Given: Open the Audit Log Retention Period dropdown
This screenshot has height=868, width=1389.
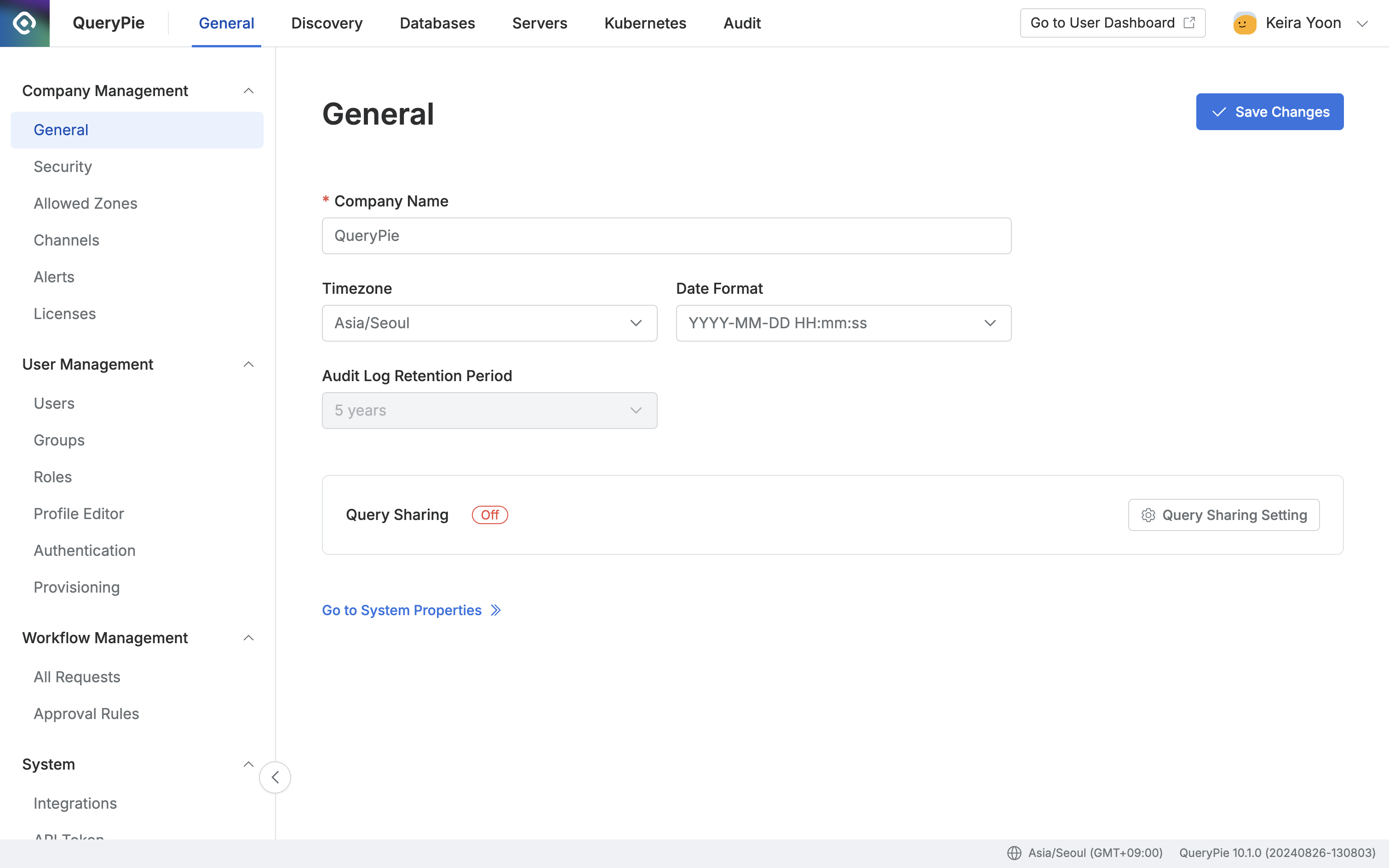Looking at the screenshot, I should pos(489,411).
